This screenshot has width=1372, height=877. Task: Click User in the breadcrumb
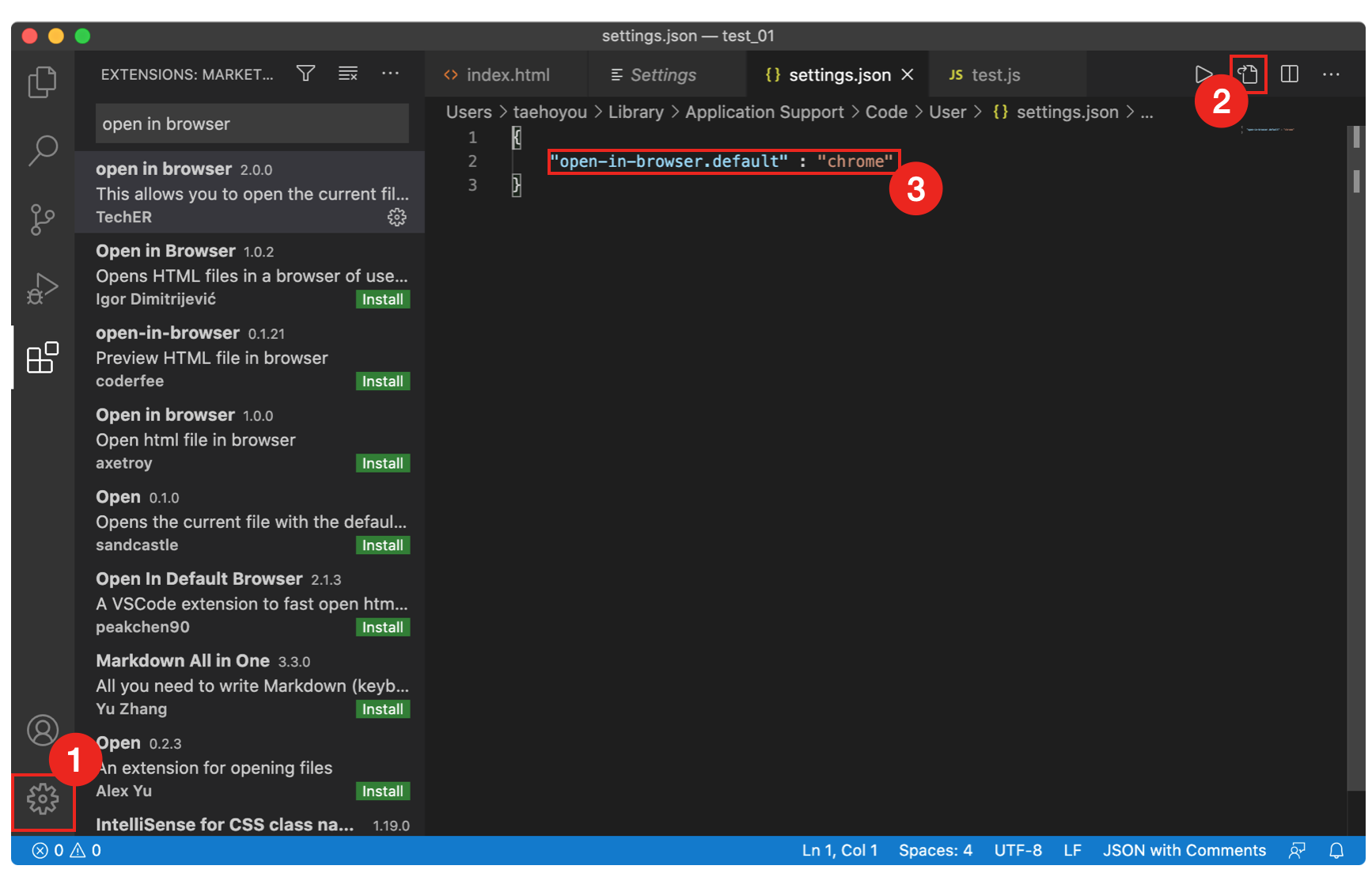pos(947,112)
